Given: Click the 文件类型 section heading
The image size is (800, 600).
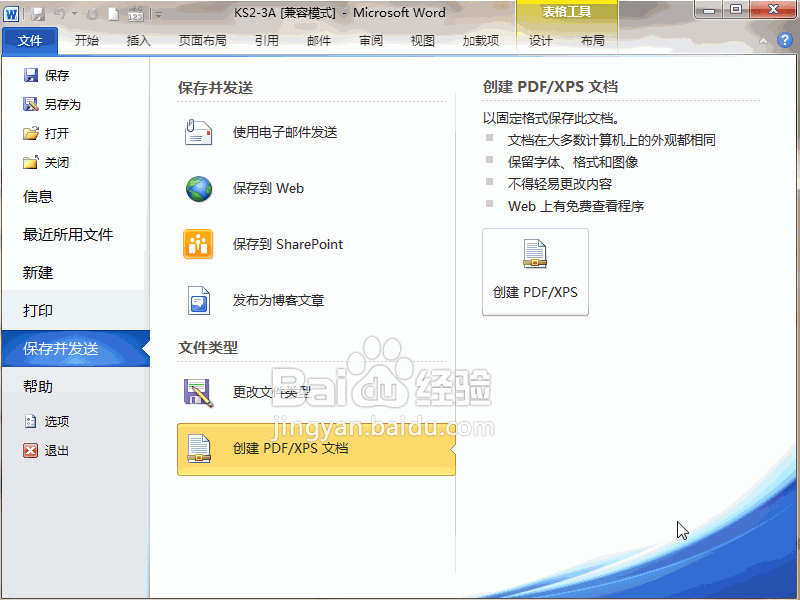Looking at the screenshot, I should click(x=208, y=347).
